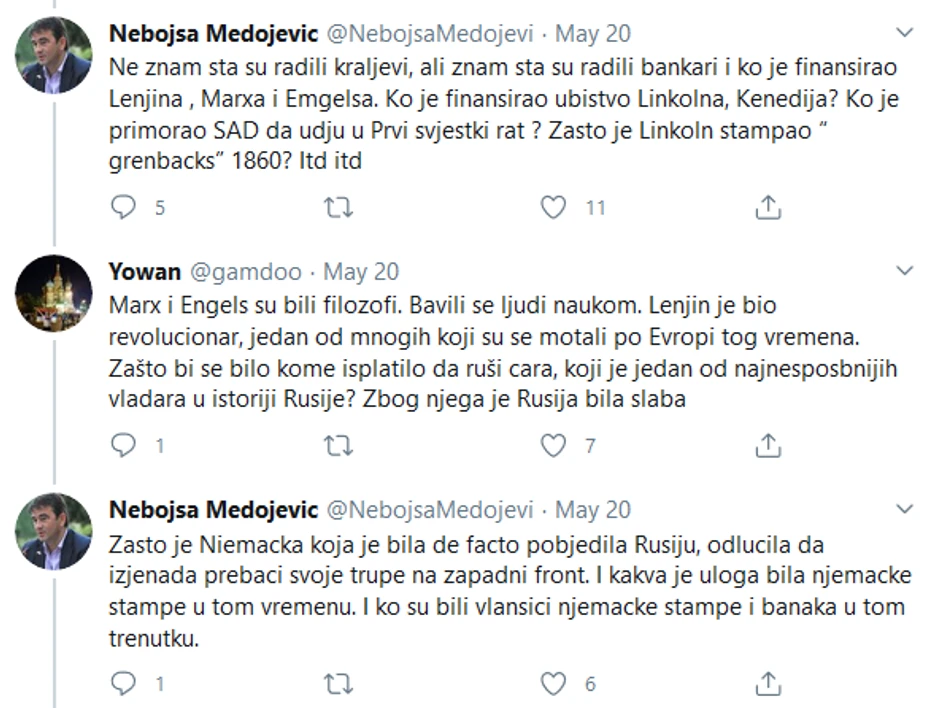
Task: Share the last tweet about zapadni front
Action: coord(767,684)
